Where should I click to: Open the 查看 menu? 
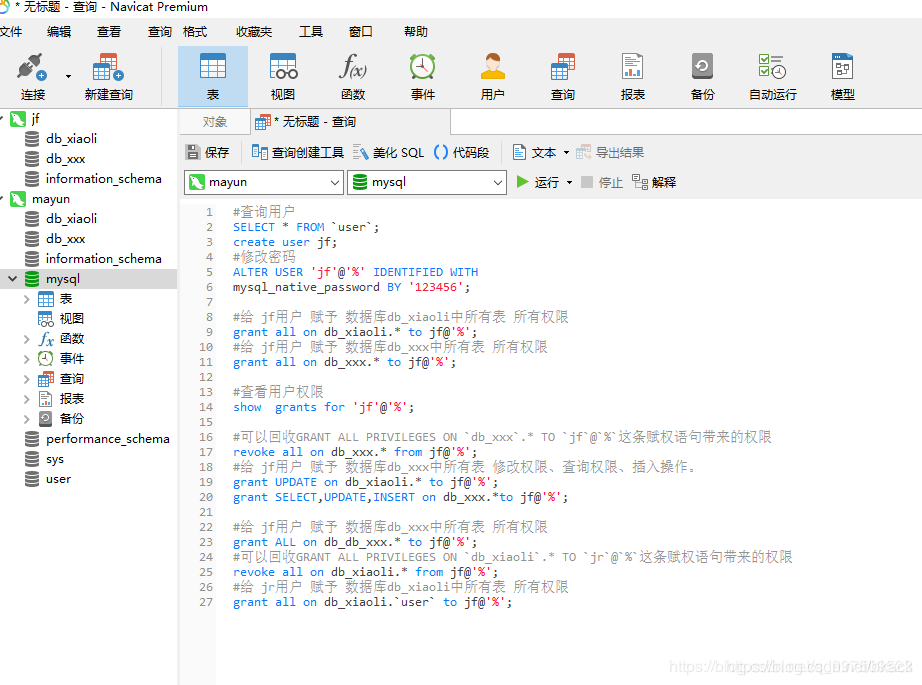pyautogui.click(x=109, y=32)
